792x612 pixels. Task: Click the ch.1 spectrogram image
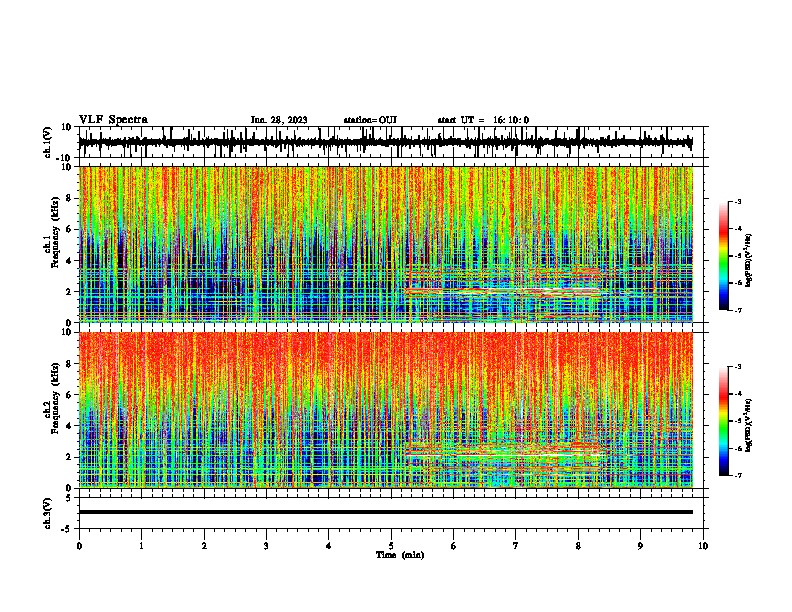click(x=385, y=244)
